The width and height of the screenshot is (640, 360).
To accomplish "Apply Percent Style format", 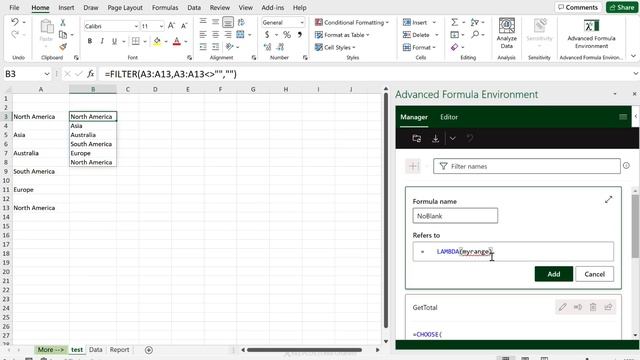I will [287, 35].
